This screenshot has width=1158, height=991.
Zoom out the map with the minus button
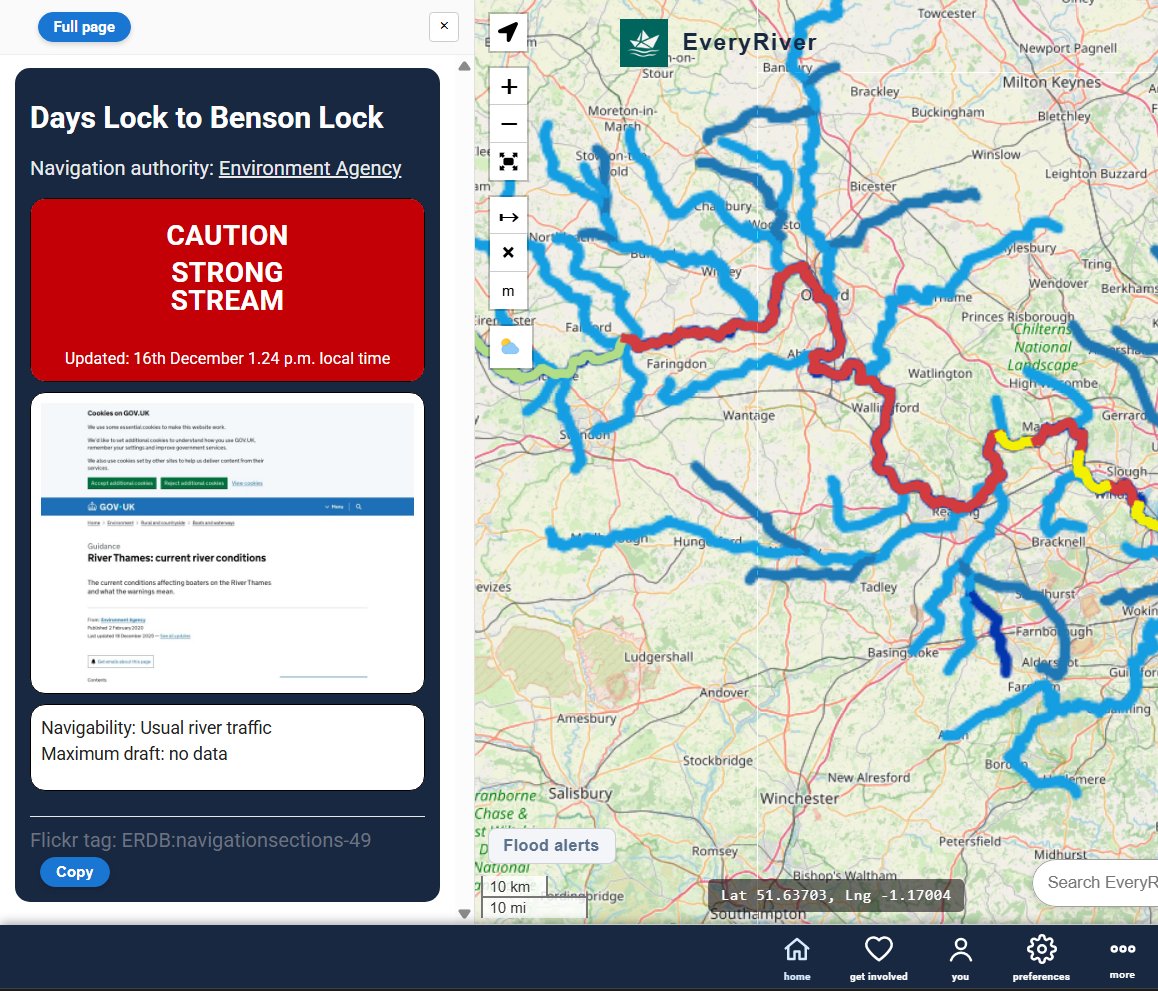[x=508, y=124]
